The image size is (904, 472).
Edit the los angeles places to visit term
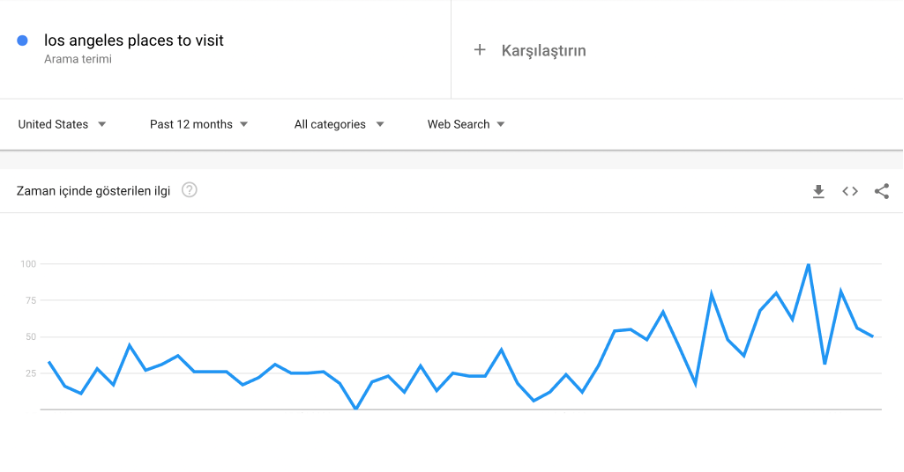click(134, 40)
